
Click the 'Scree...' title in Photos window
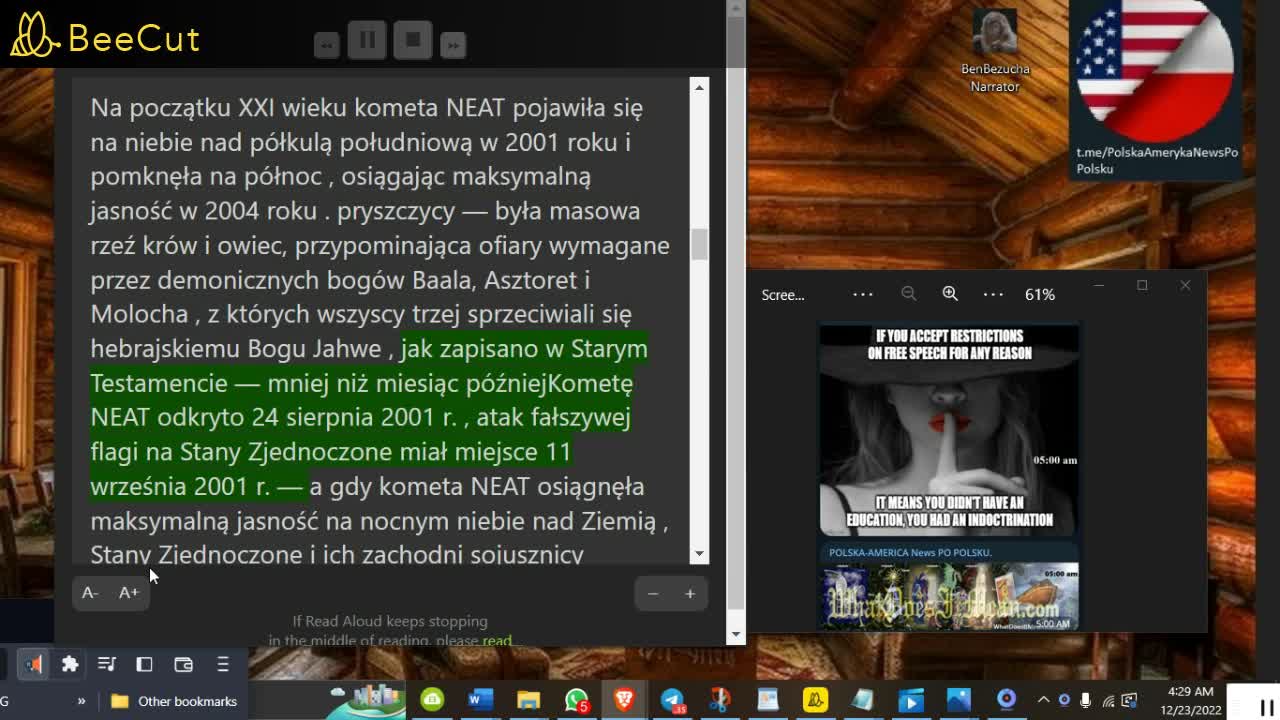pos(783,294)
